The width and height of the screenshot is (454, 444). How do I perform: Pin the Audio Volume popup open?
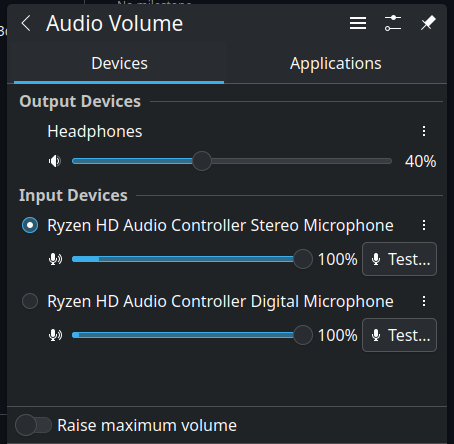point(428,23)
